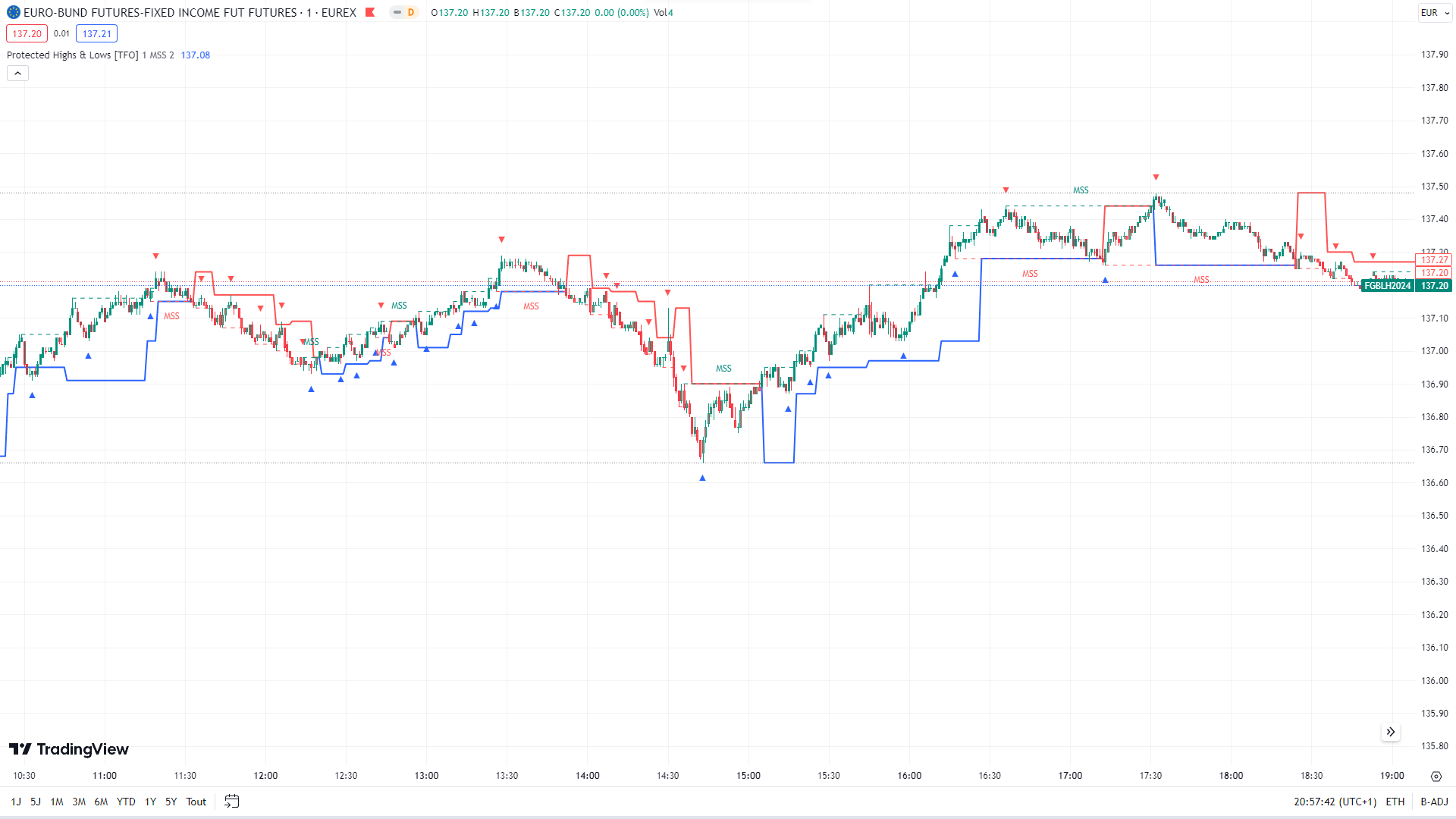Viewport: 1456px width, 819px height.
Task: Select the 1M time range tab
Action: coord(57,802)
